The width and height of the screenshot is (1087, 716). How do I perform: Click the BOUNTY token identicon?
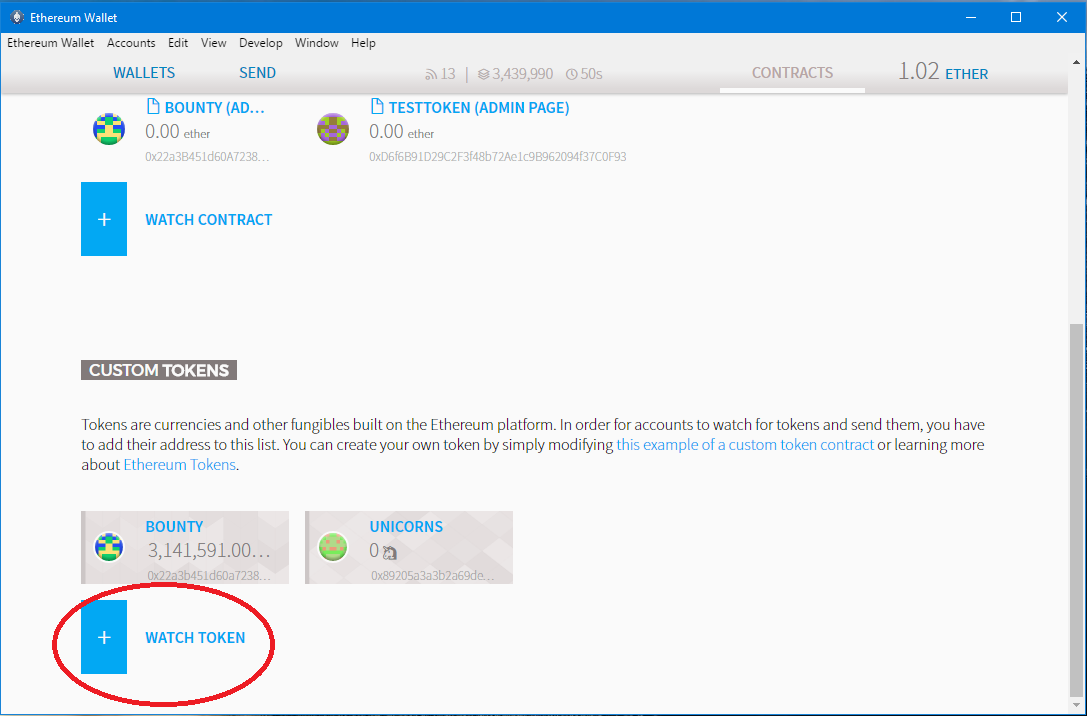pos(109,548)
